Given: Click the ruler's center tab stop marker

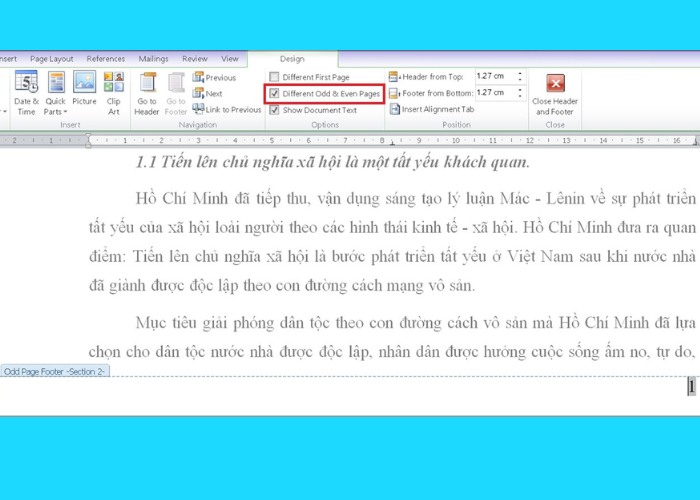Looking at the screenshot, I should click(392, 143).
